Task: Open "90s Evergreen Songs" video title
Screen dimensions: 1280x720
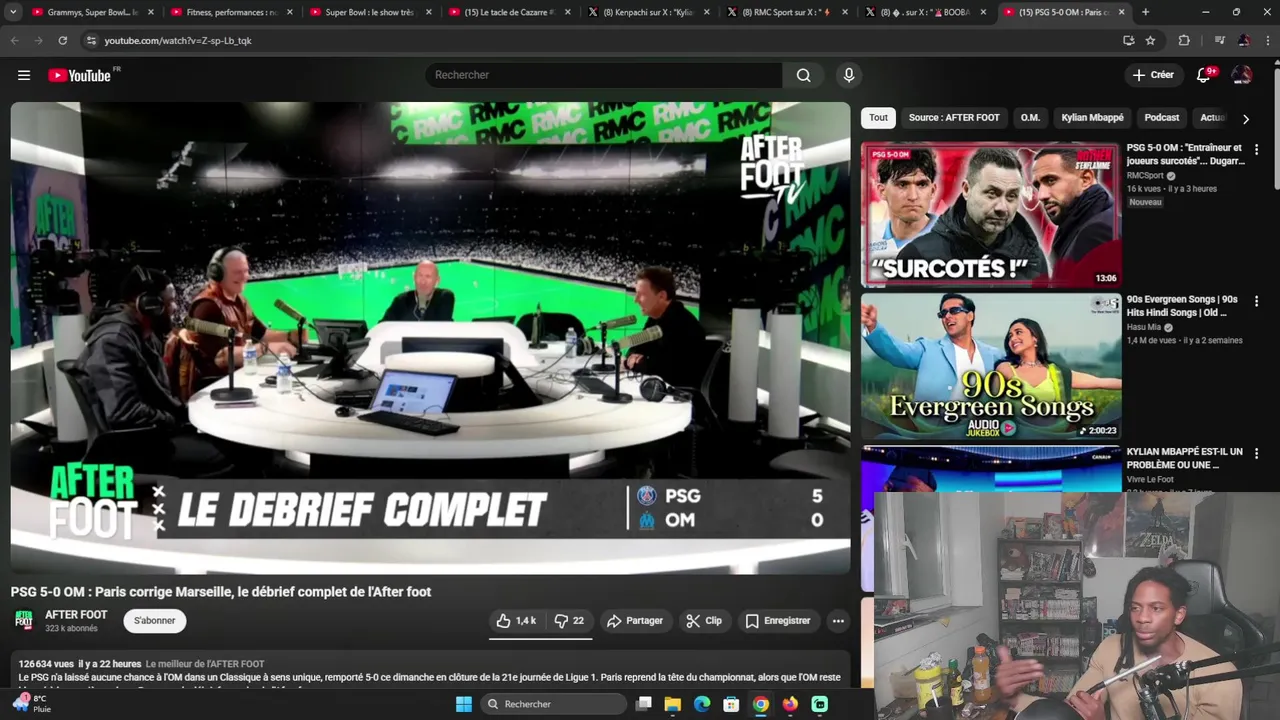Action: pyautogui.click(x=1182, y=306)
